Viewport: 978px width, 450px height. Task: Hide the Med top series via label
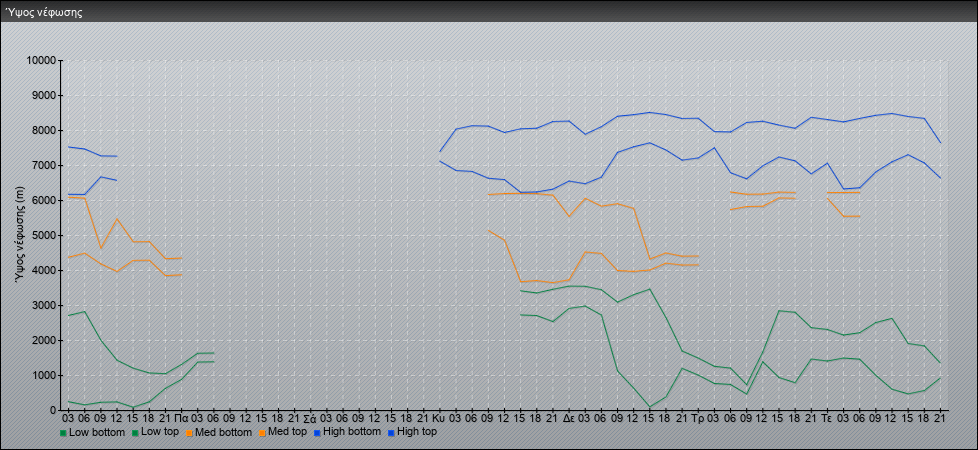(x=289, y=433)
